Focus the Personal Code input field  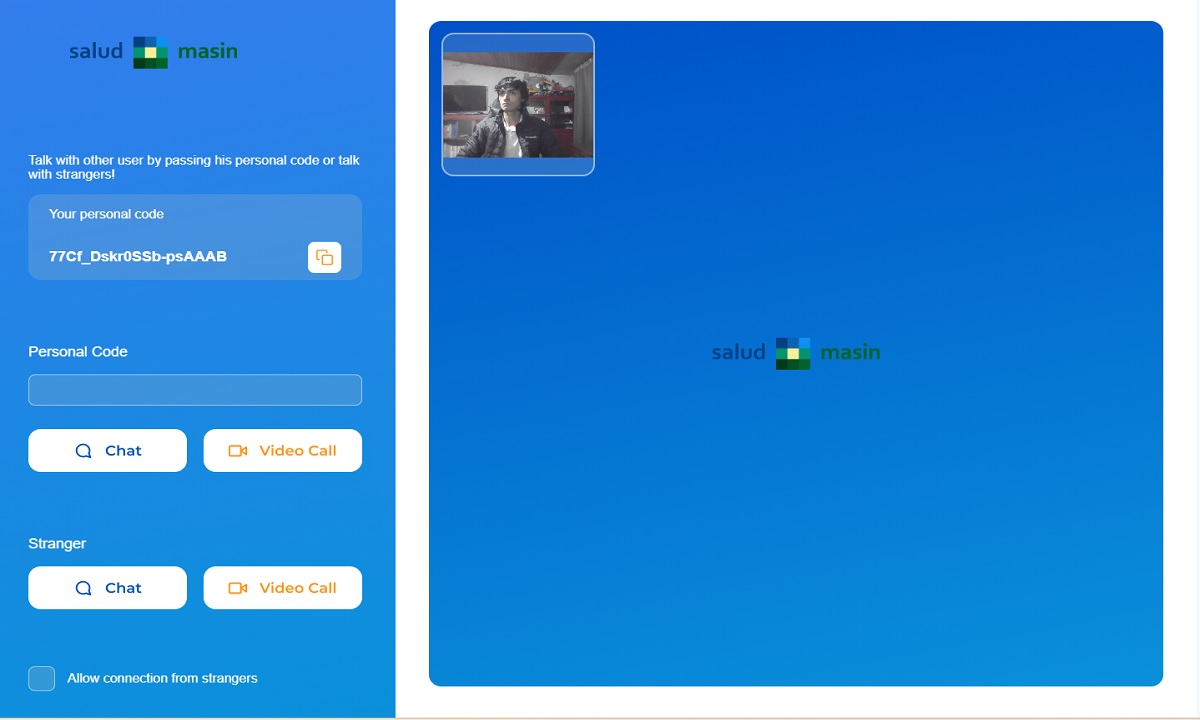point(195,390)
